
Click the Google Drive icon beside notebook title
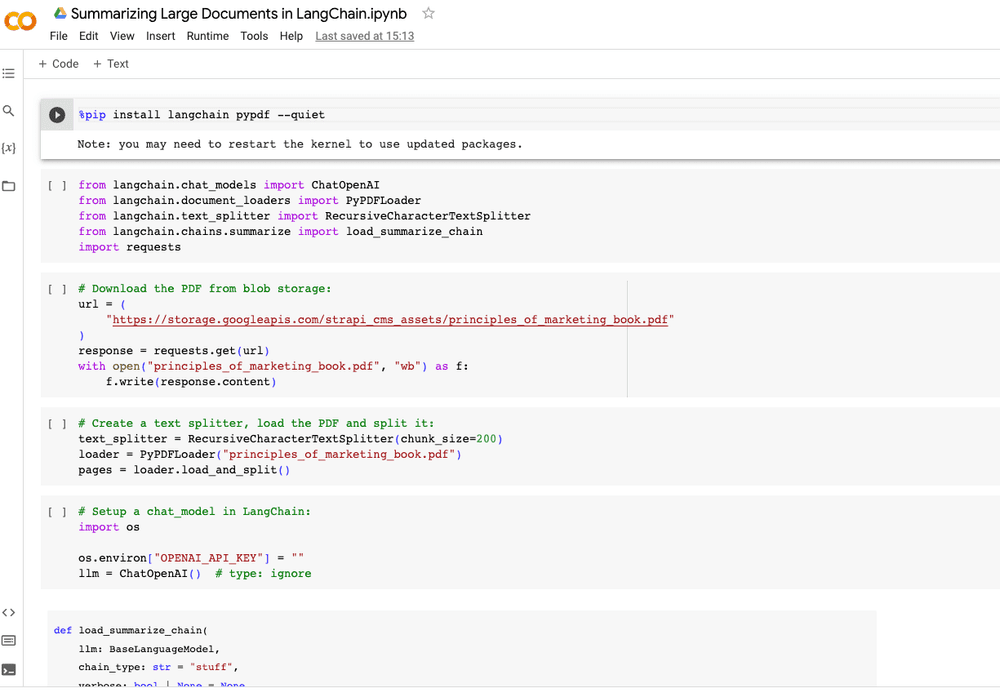61,13
